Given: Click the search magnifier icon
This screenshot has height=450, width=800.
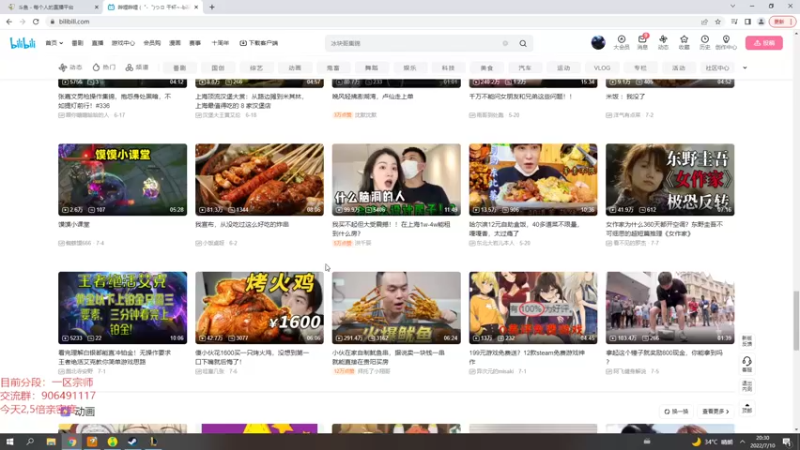Looking at the screenshot, I should tap(523, 43).
